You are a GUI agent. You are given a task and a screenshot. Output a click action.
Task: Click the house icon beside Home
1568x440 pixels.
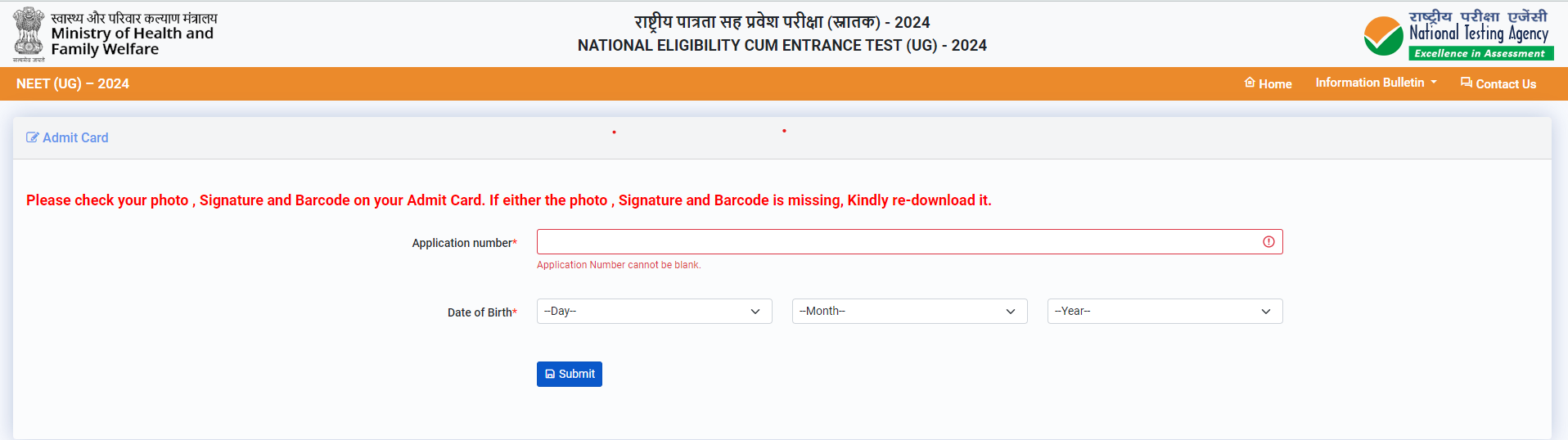1250,83
